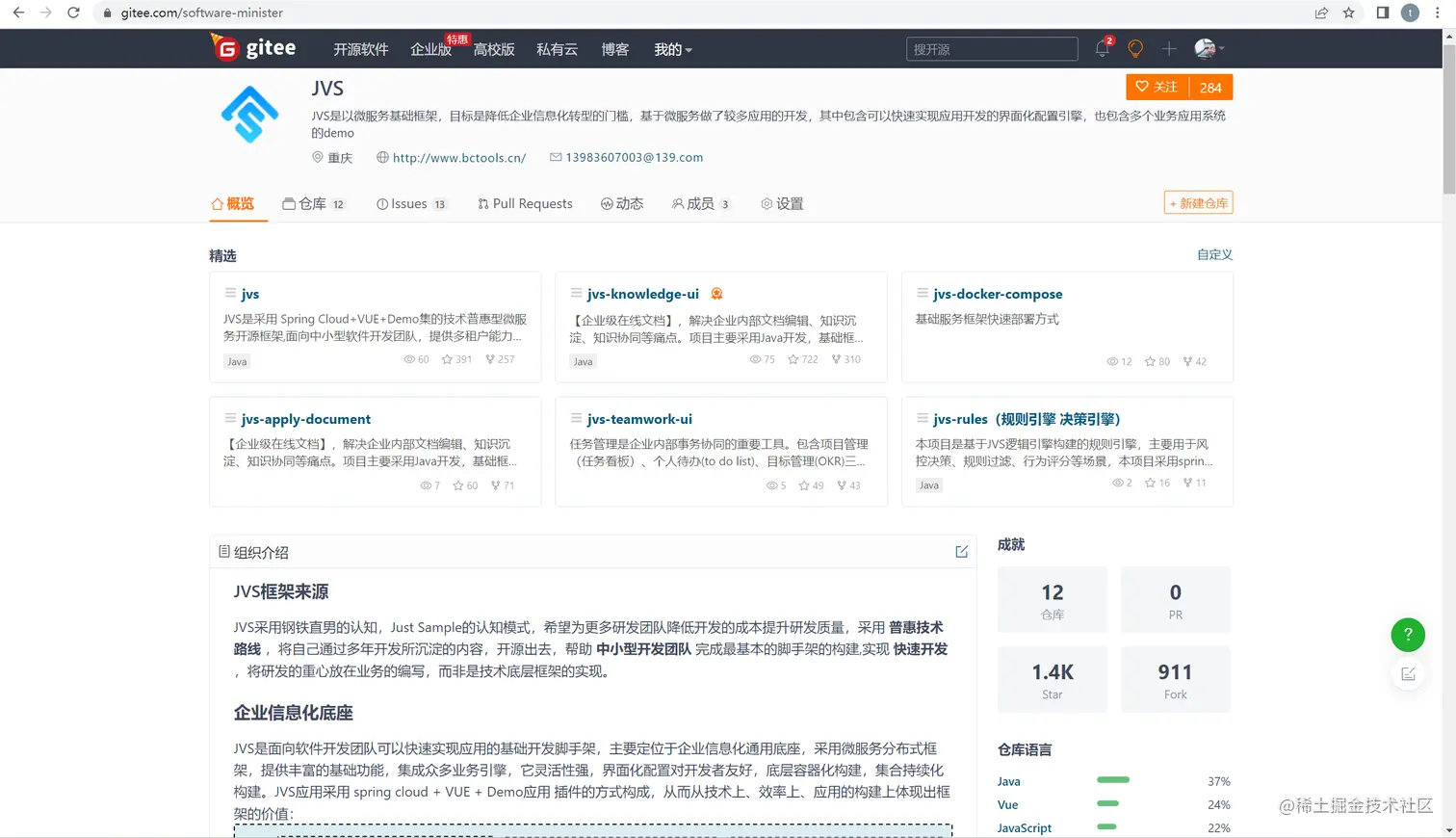Screen dimensions: 1456x838
Task: Open the Issues tab
Action: tap(411, 203)
